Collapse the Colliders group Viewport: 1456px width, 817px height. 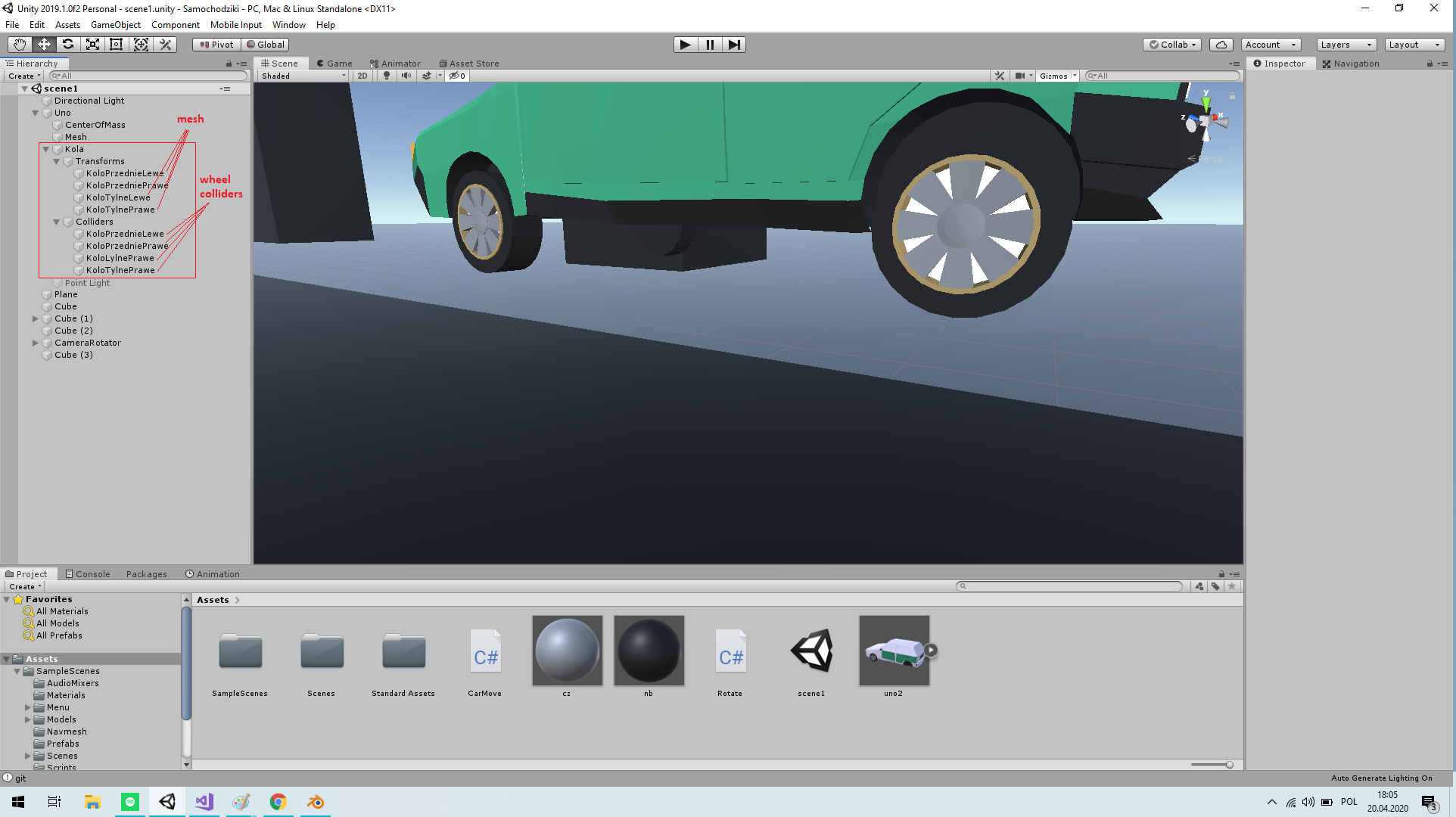pos(56,222)
